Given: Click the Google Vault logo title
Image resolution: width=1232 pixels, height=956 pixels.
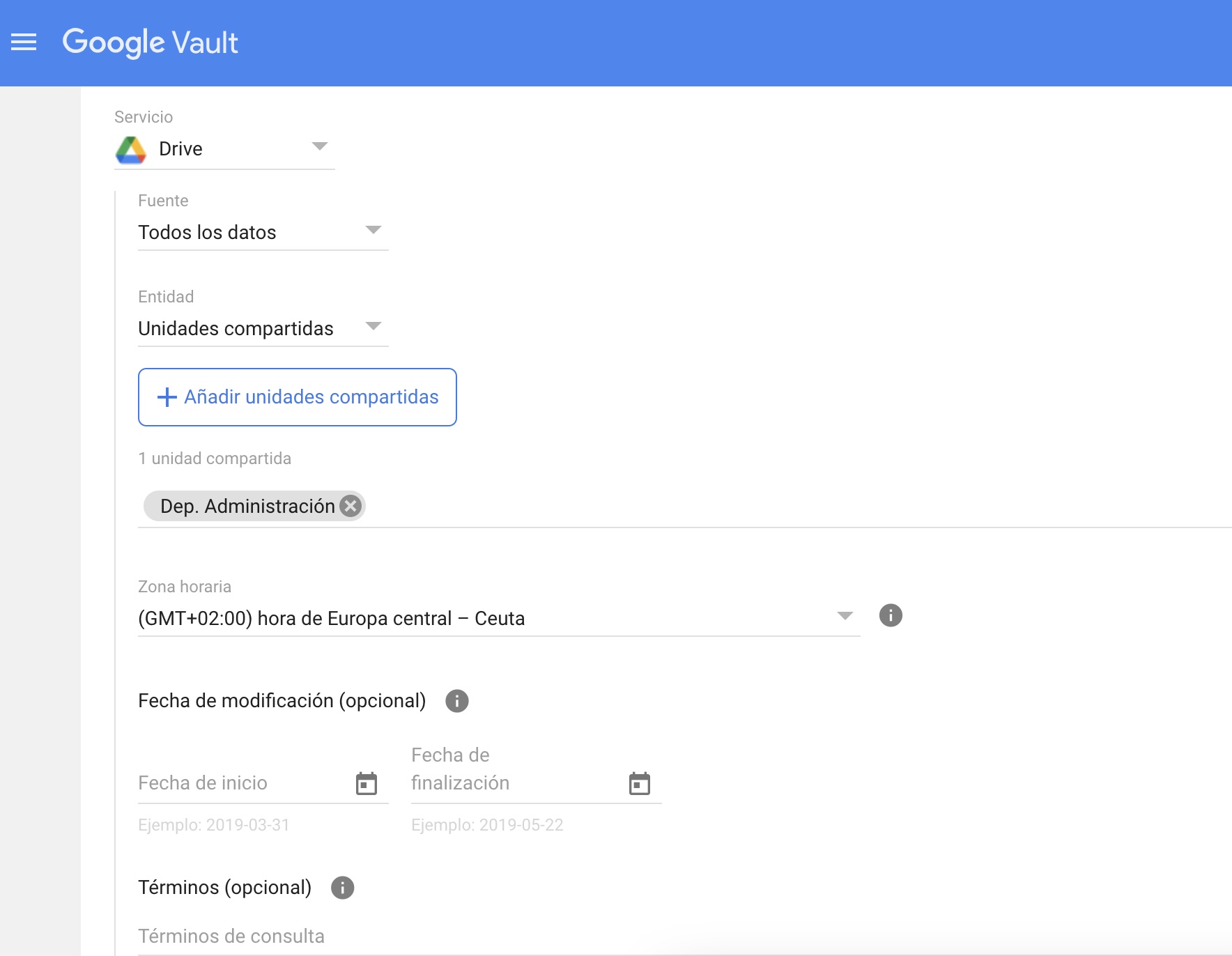Looking at the screenshot, I should coord(151,43).
